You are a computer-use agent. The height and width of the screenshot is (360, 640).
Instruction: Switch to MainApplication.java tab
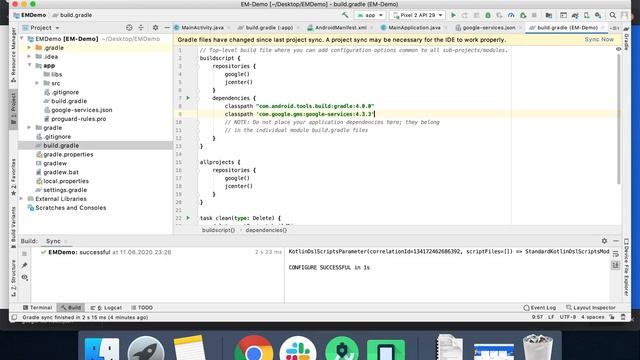click(414, 28)
